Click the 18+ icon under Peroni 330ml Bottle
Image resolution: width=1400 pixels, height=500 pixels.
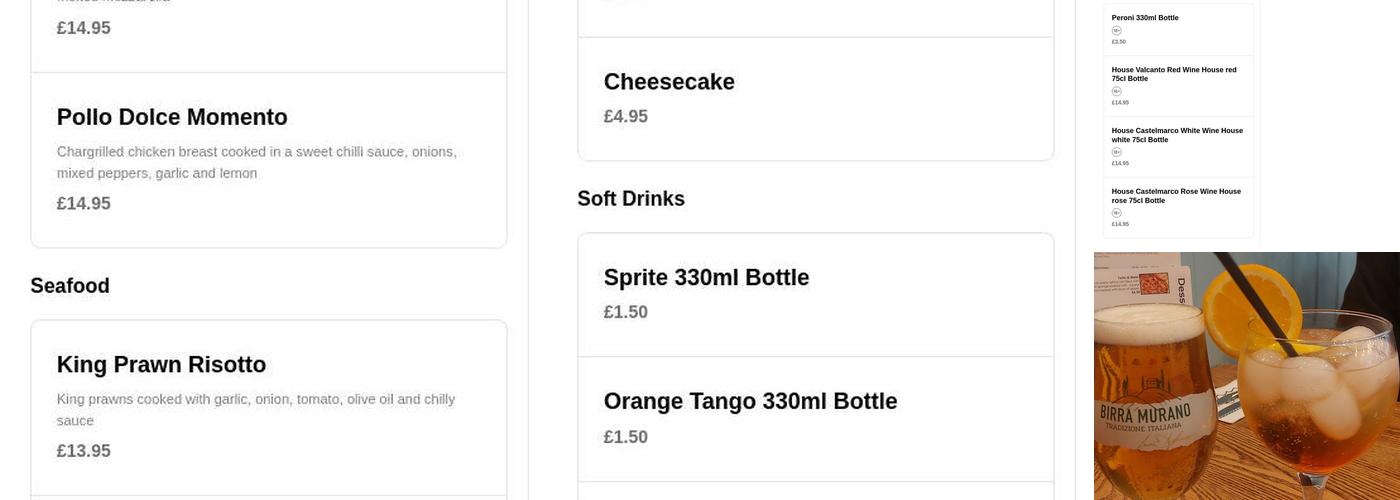pos(1117,31)
